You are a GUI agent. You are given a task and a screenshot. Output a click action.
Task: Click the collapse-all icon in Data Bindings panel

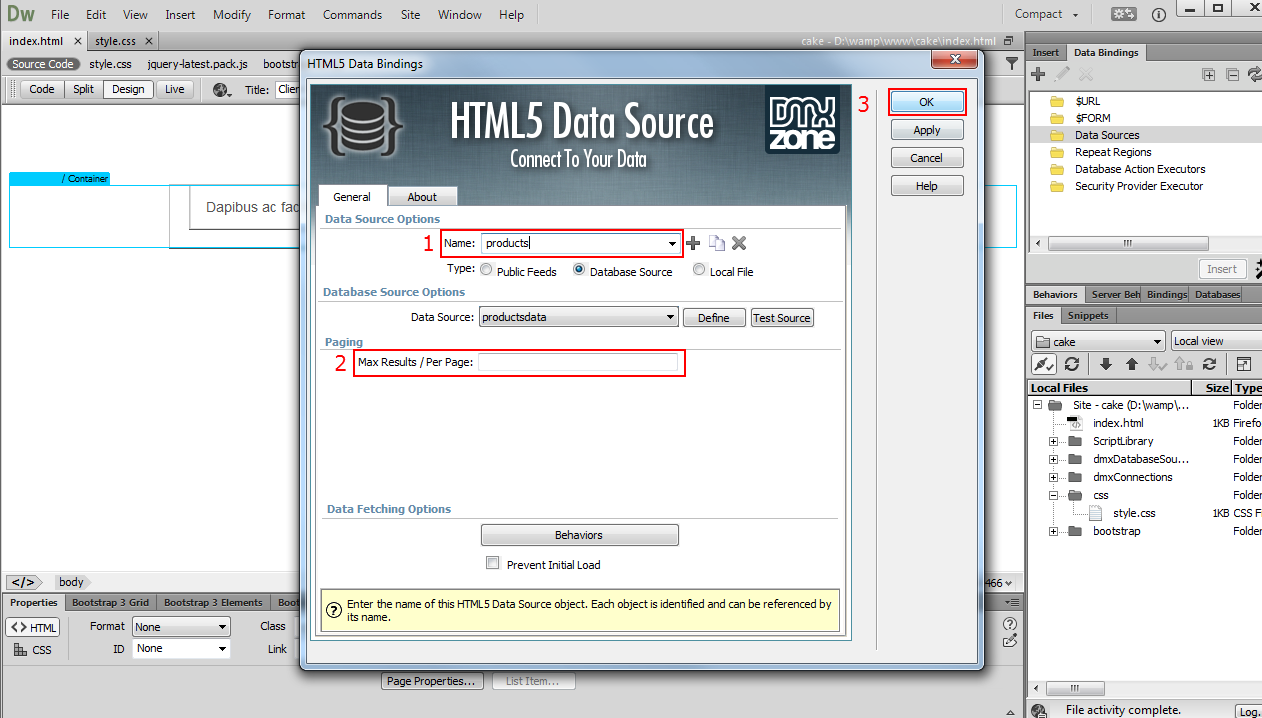point(1232,74)
